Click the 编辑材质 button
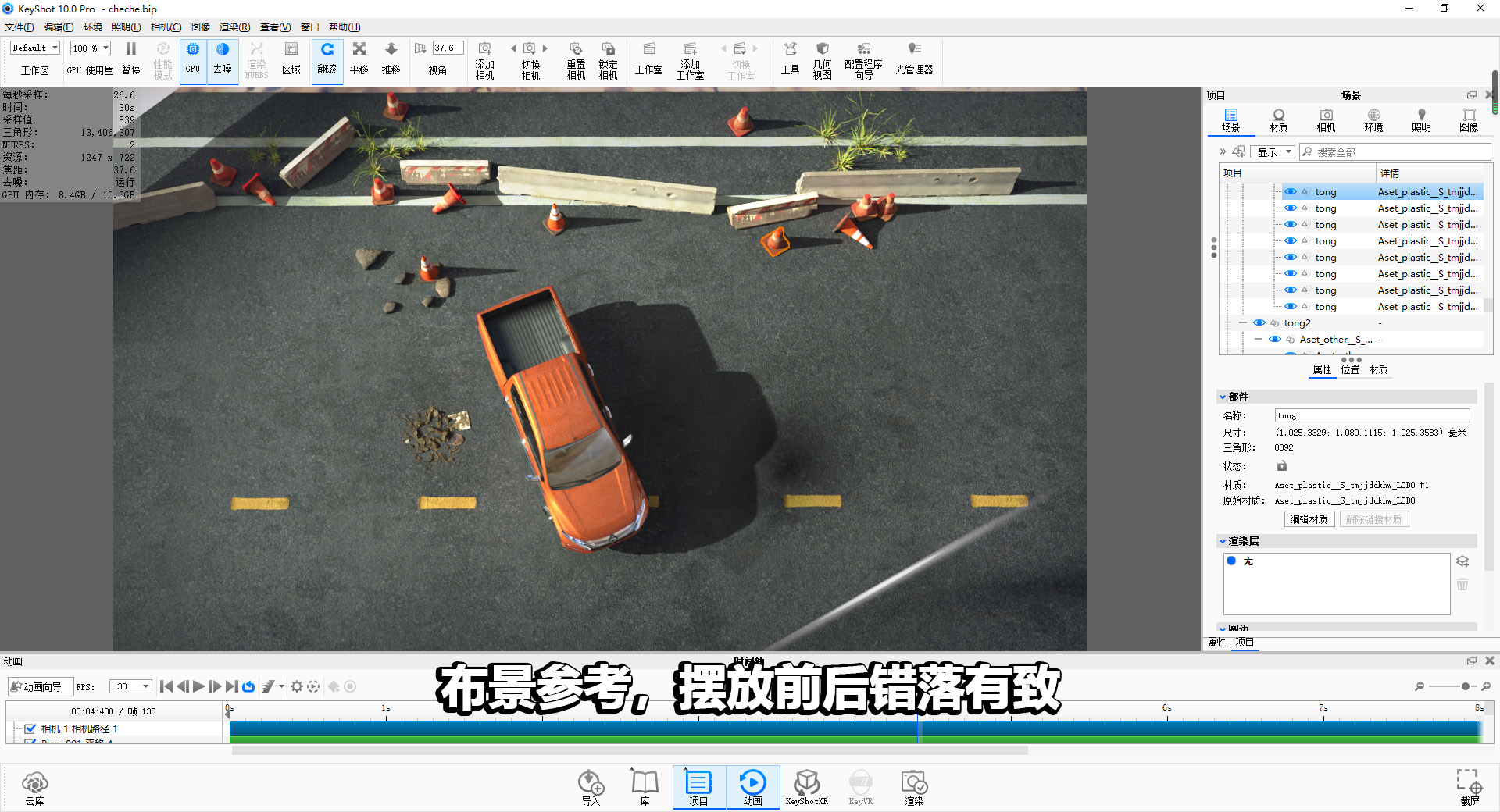The width and height of the screenshot is (1500, 812). pos(1309,518)
